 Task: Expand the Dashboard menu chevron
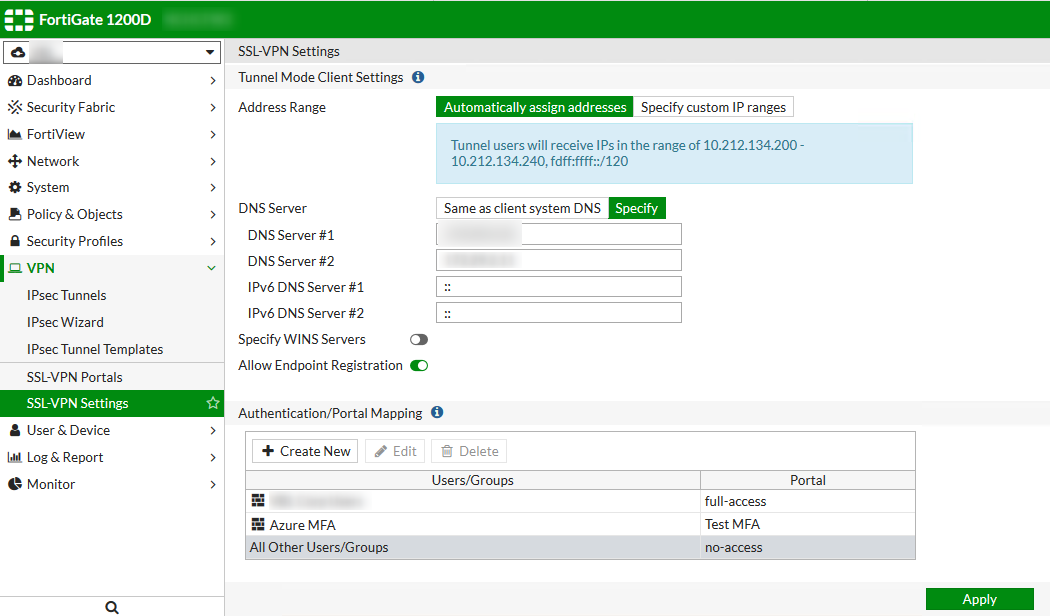[213, 80]
